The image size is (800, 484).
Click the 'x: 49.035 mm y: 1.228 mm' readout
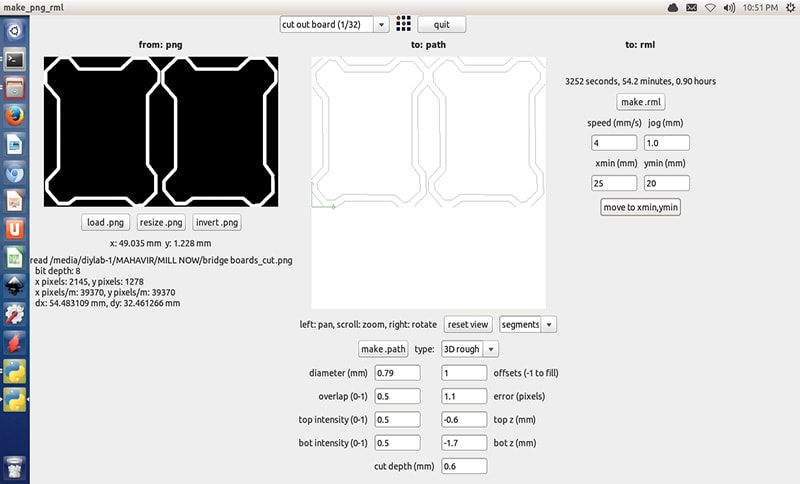coord(160,243)
